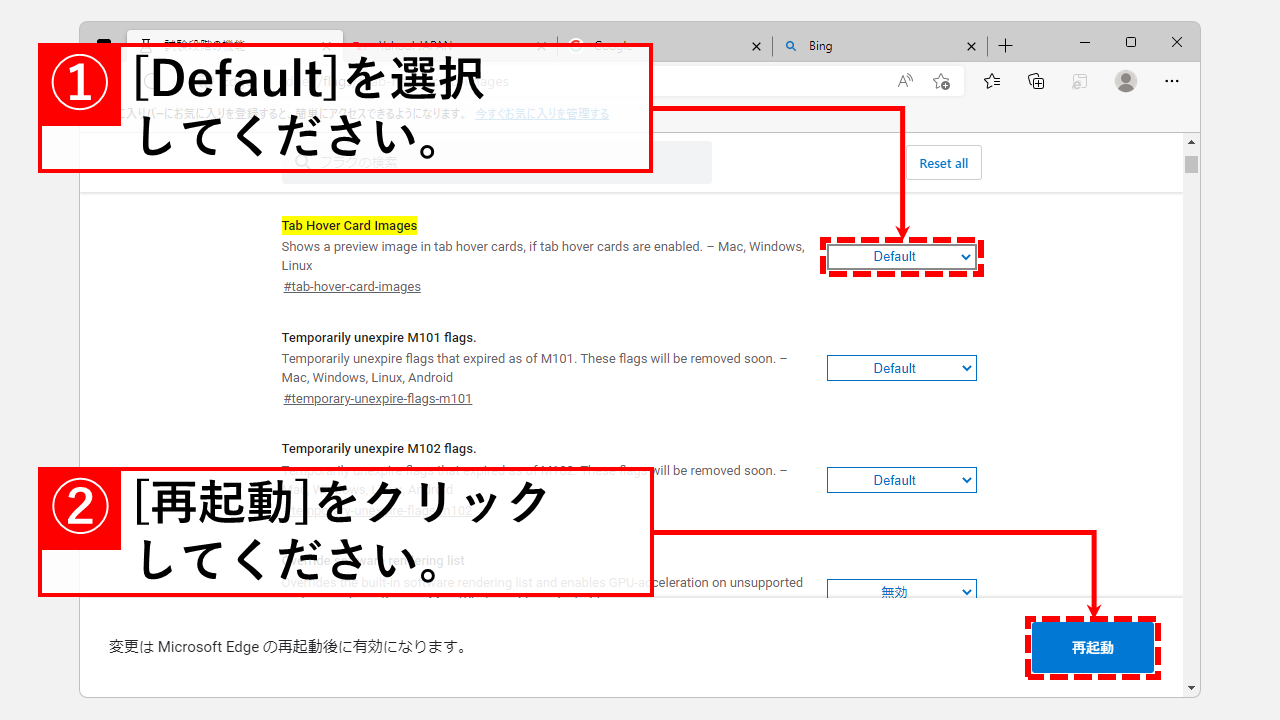Open the dropdown for Temporarily unexpire M102 flags
The height and width of the screenshot is (720, 1280).
point(901,479)
